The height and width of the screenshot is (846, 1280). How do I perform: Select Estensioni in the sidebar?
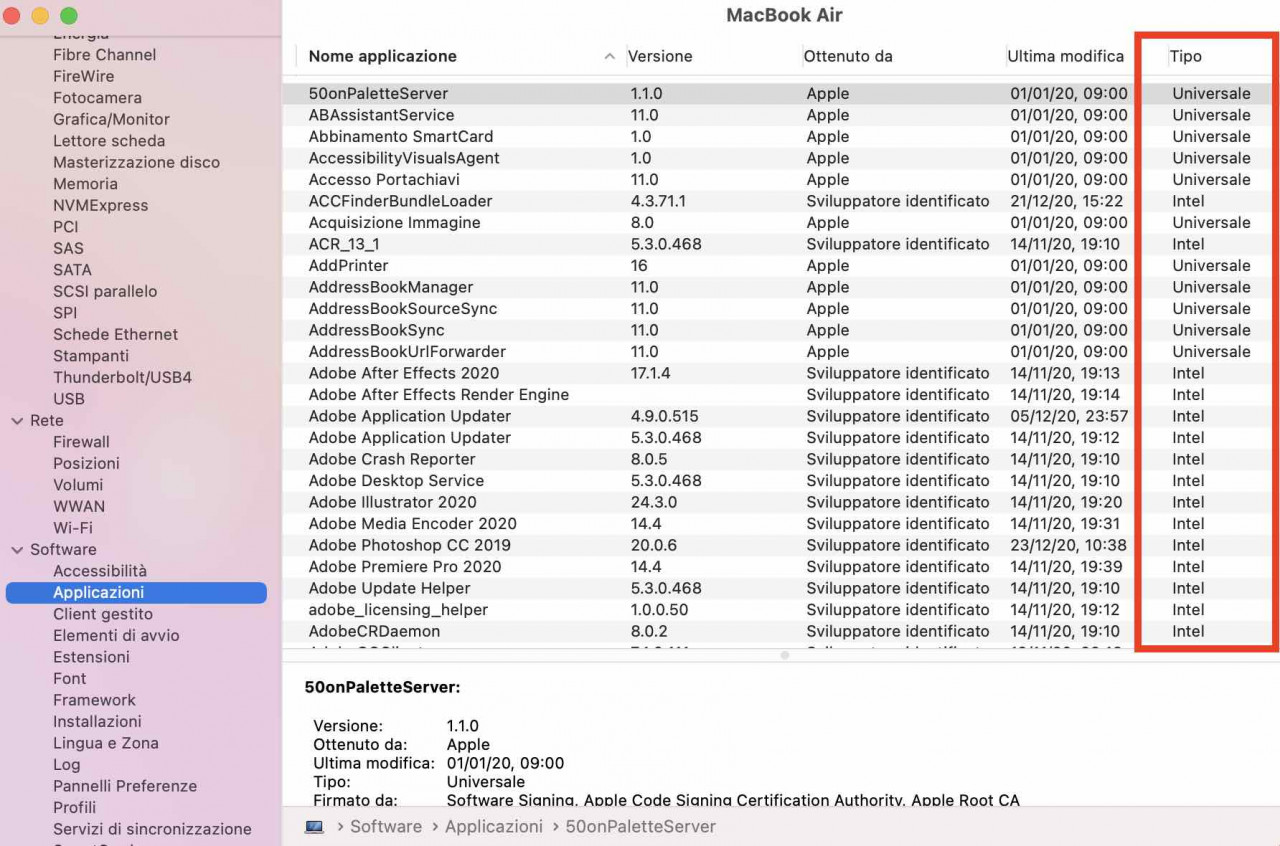point(91,657)
